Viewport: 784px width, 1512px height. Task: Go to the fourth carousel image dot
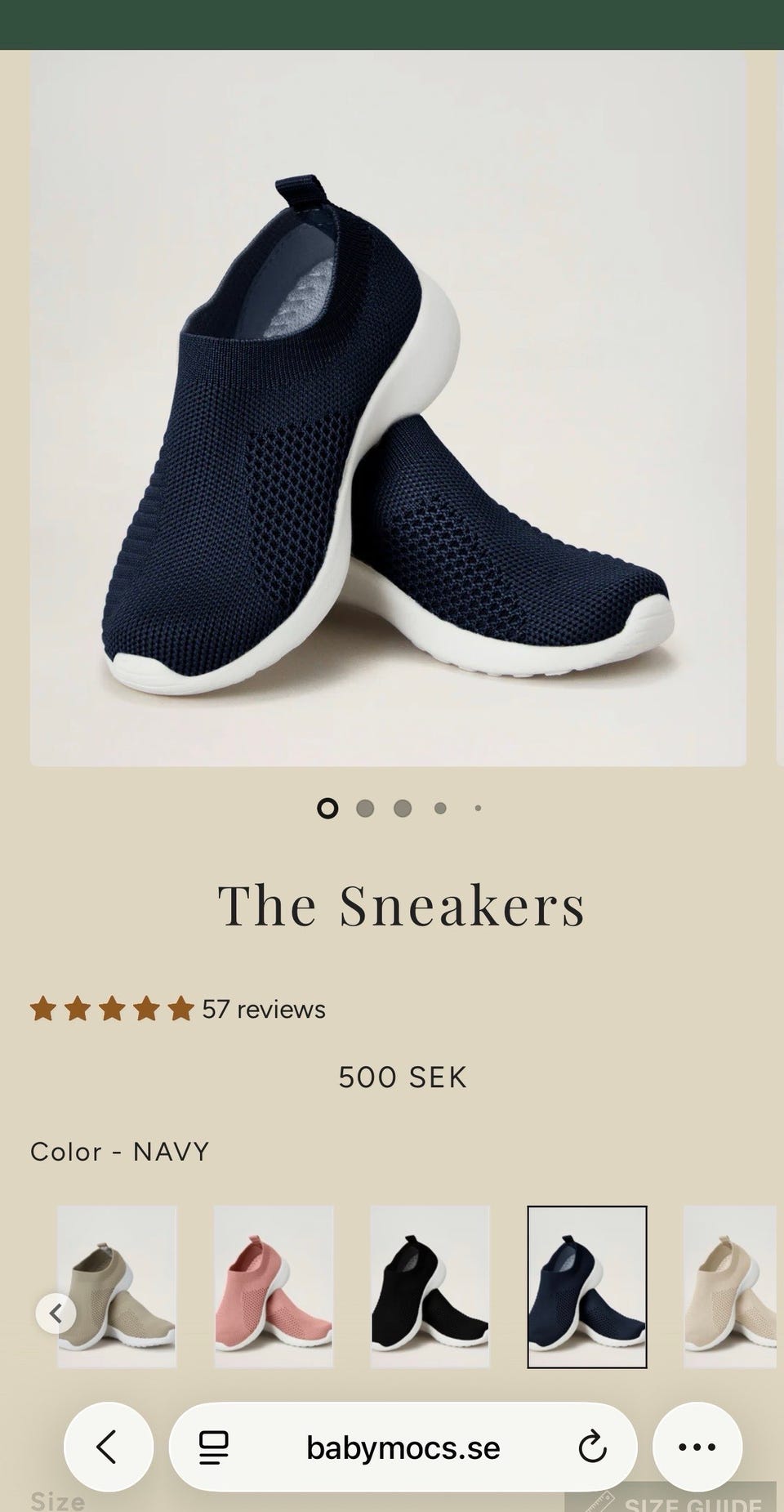click(440, 809)
